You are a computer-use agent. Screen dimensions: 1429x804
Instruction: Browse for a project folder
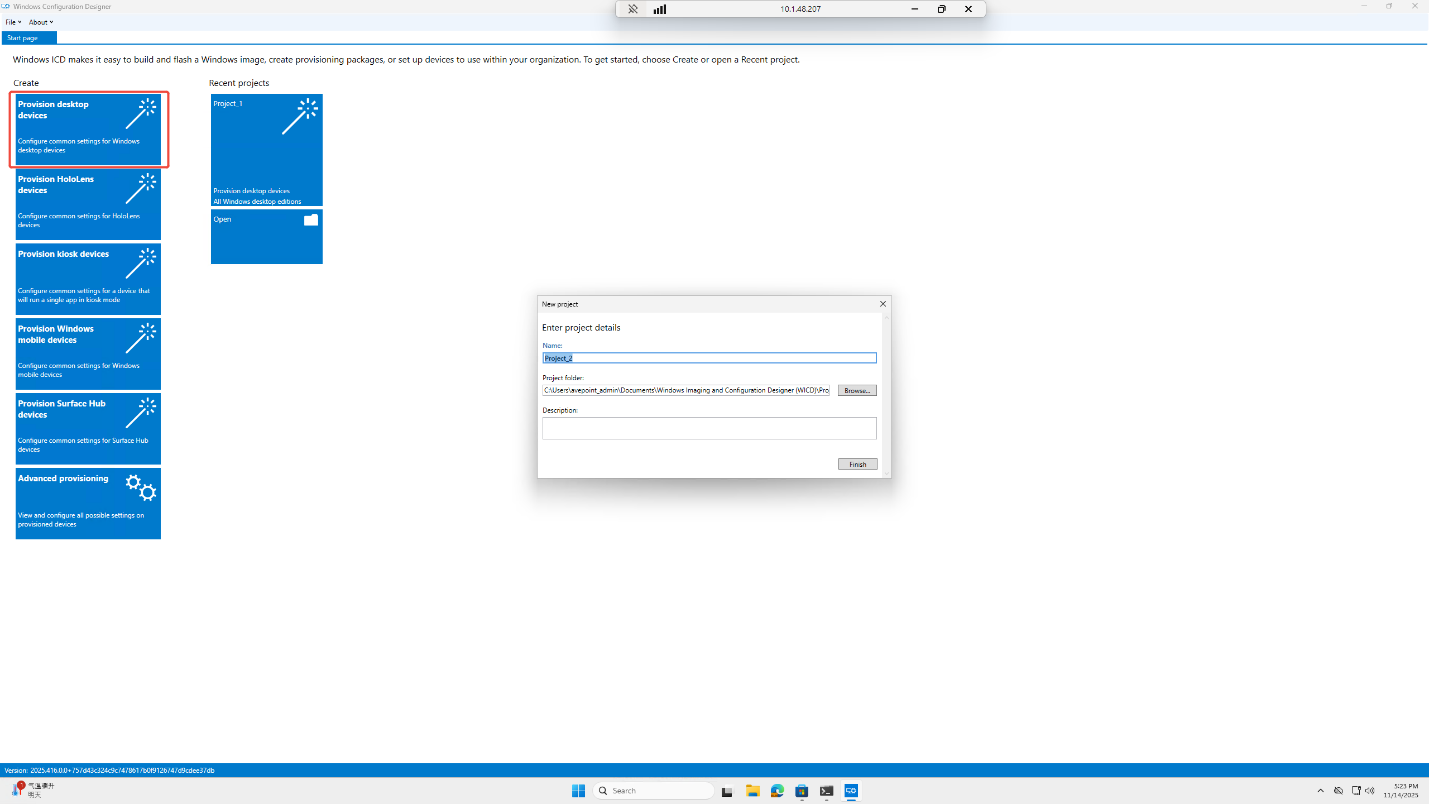857,390
